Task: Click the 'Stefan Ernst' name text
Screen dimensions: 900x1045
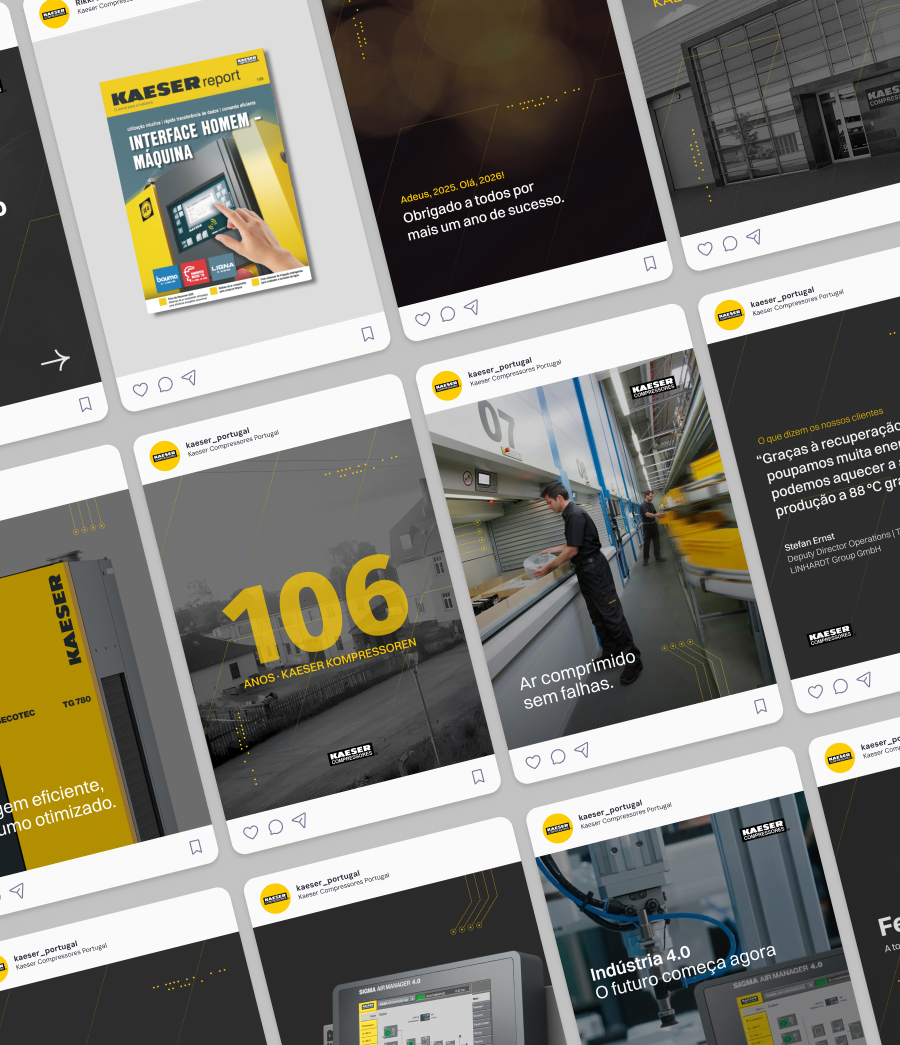Action: pos(809,542)
